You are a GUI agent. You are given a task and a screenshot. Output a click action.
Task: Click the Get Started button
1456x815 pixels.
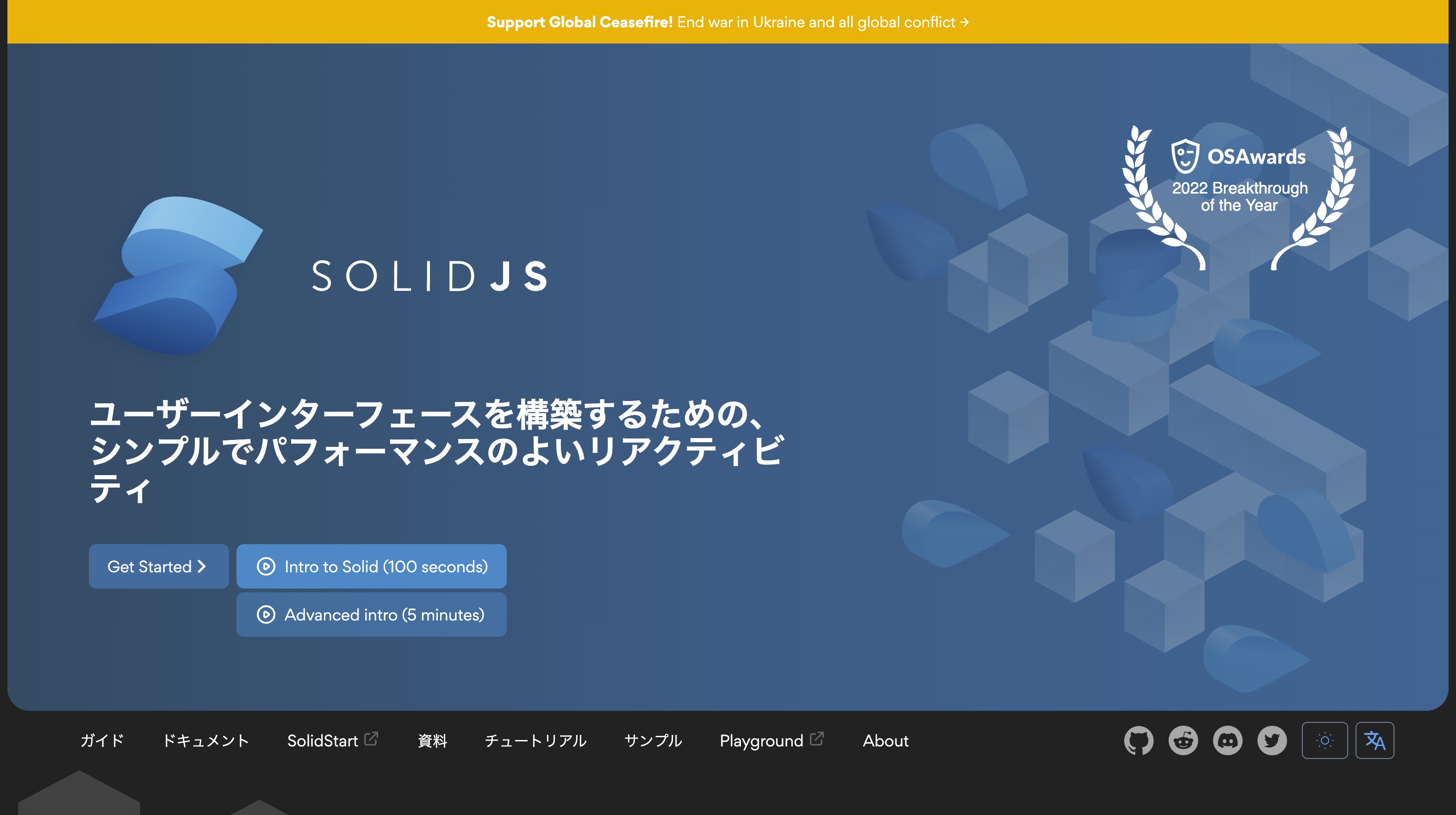pos(158,566)
